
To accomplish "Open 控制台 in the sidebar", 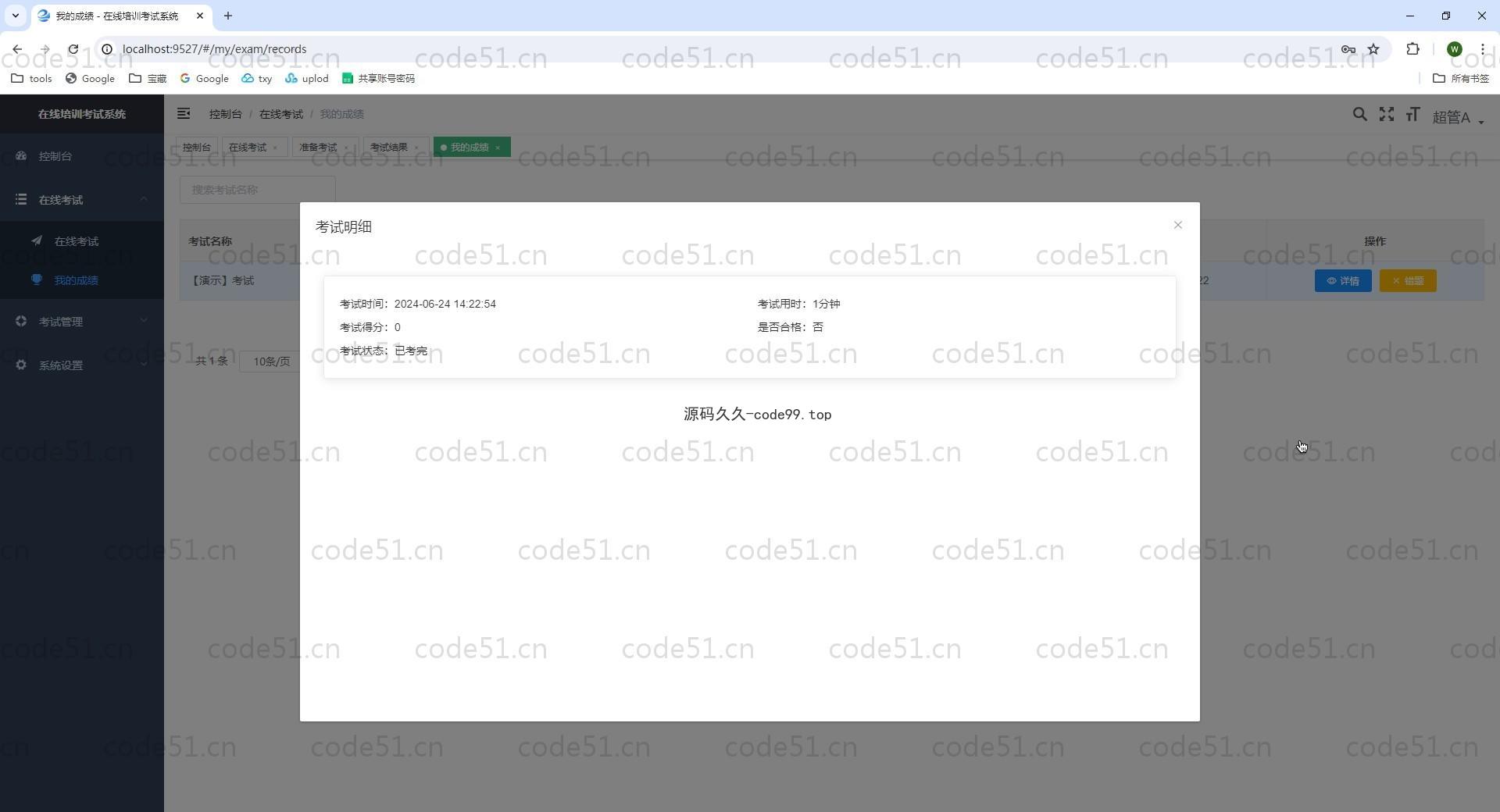I will [x=82, y=156].
